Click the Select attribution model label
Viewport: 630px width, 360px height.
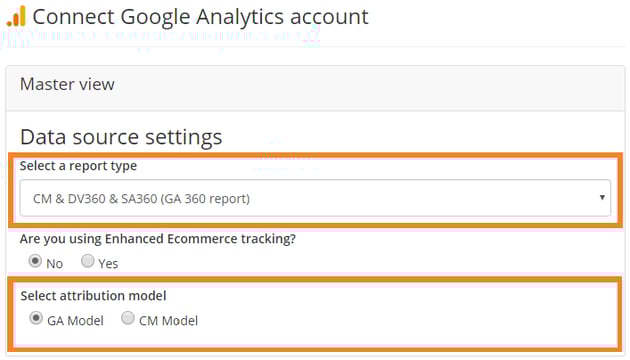93,296
